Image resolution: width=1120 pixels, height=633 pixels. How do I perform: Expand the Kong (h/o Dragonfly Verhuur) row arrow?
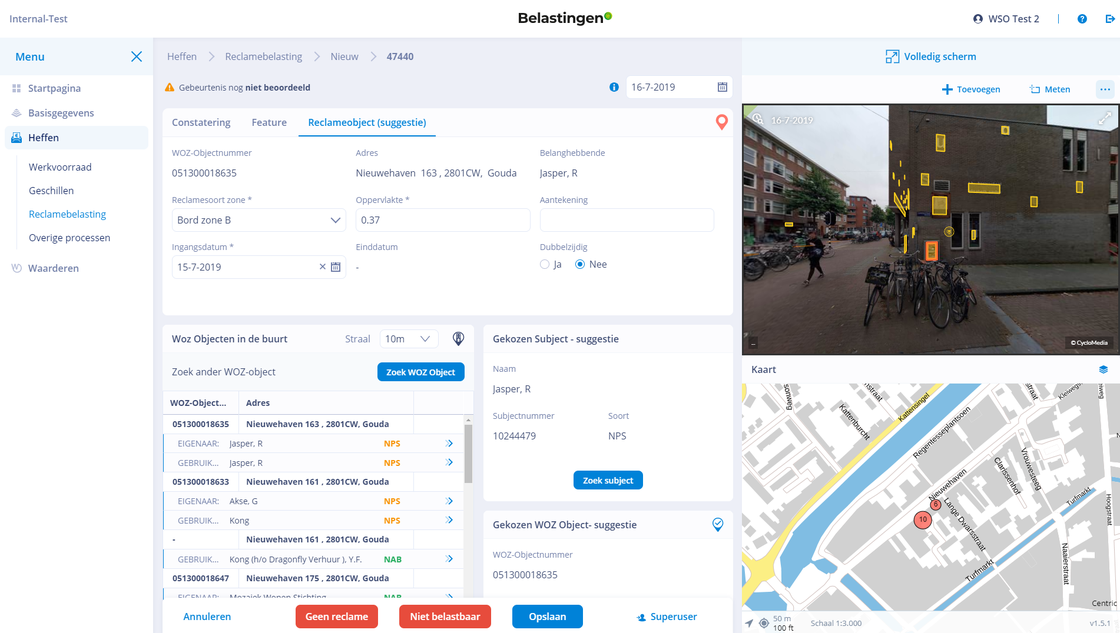[449, 559]
